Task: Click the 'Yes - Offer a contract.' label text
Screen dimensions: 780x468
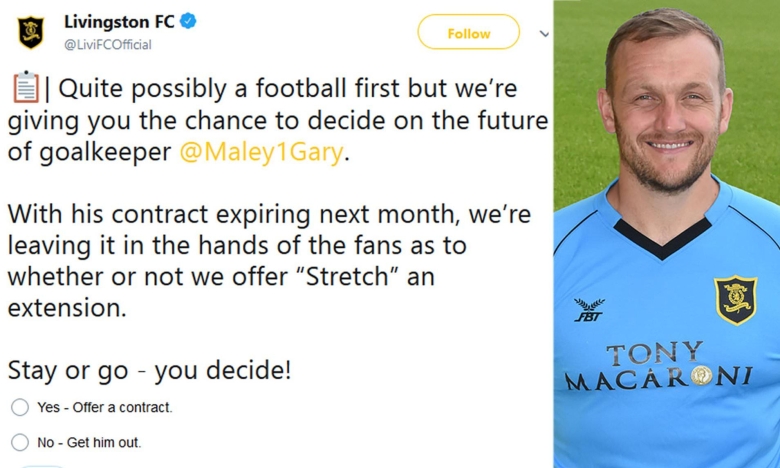Action: pos(104,407)
